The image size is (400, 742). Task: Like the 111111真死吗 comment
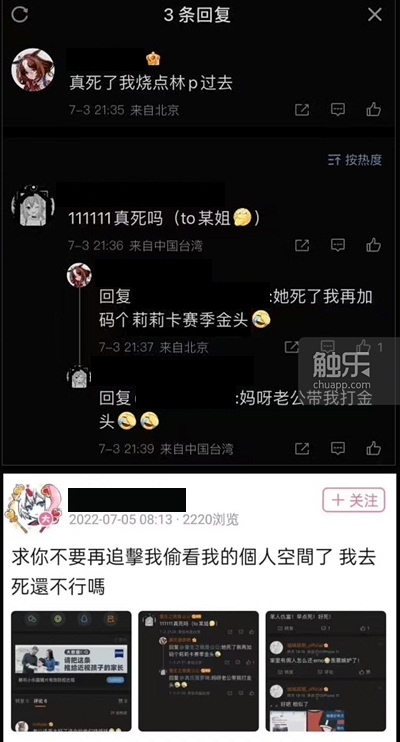click(x=373, y=245)
